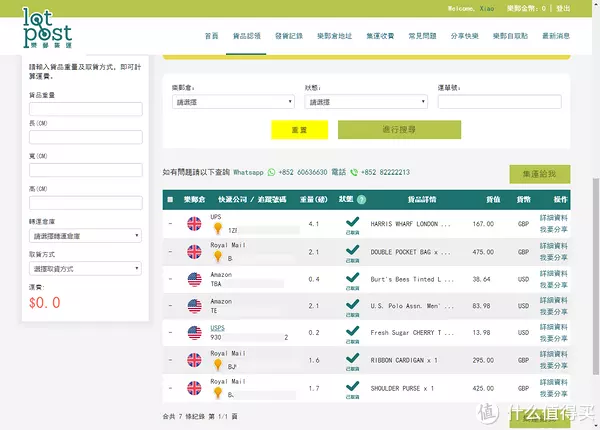Click the status checkmark in the Fresh Sugar CHERRY row
This screenshot has height=430, width=600.
(352, 331)
